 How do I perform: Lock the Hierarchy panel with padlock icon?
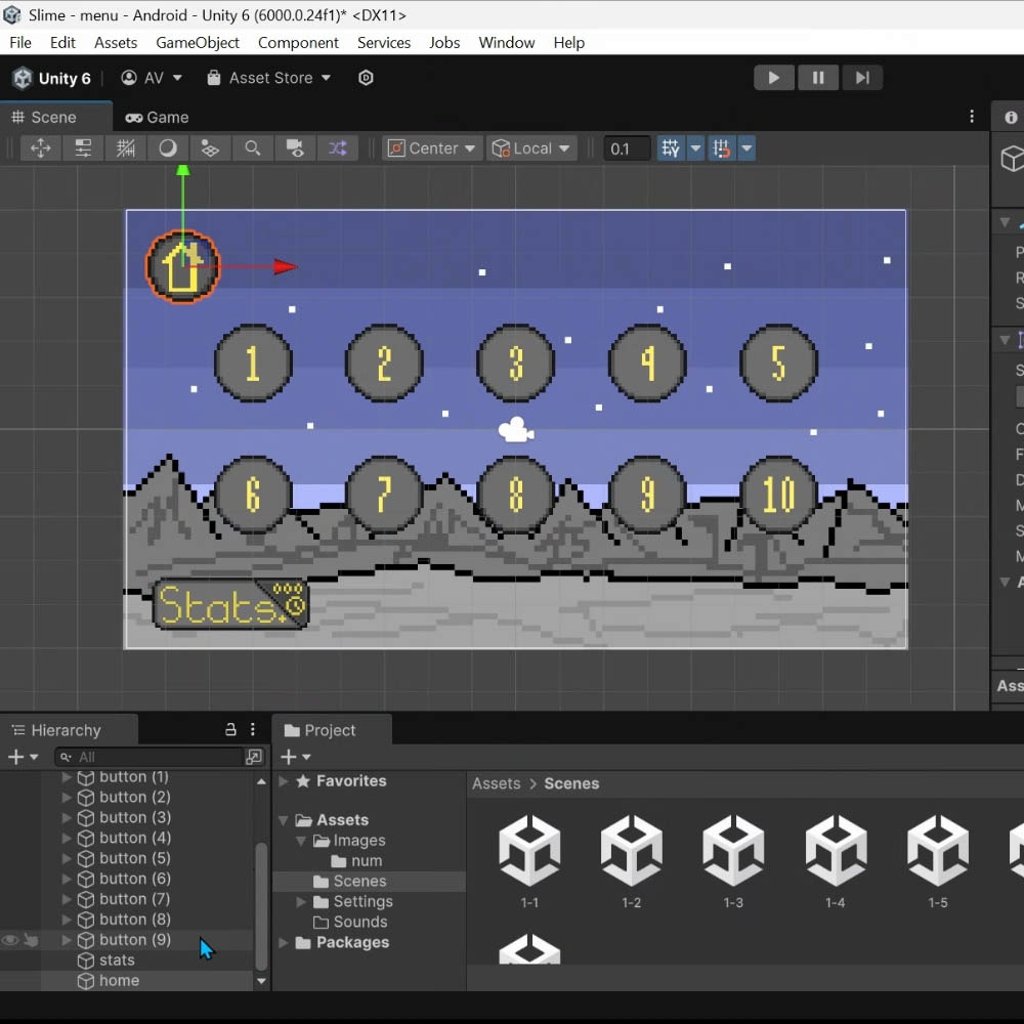(x=231, y=730)
